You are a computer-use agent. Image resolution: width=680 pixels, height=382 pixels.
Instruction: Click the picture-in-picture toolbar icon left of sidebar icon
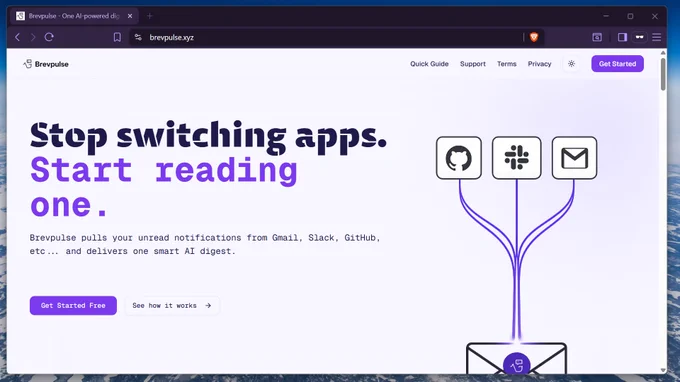pos(597,37)
